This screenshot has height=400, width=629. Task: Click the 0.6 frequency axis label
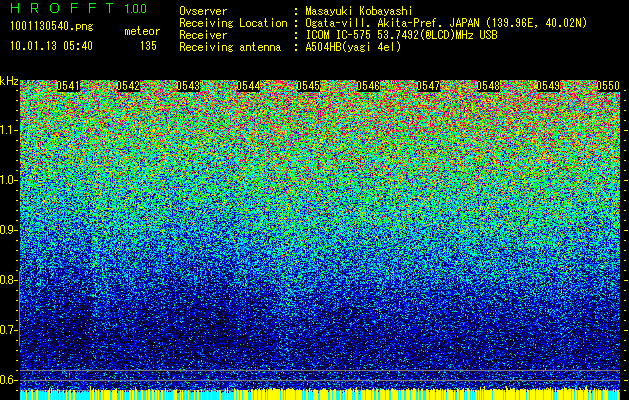[8, 380]
